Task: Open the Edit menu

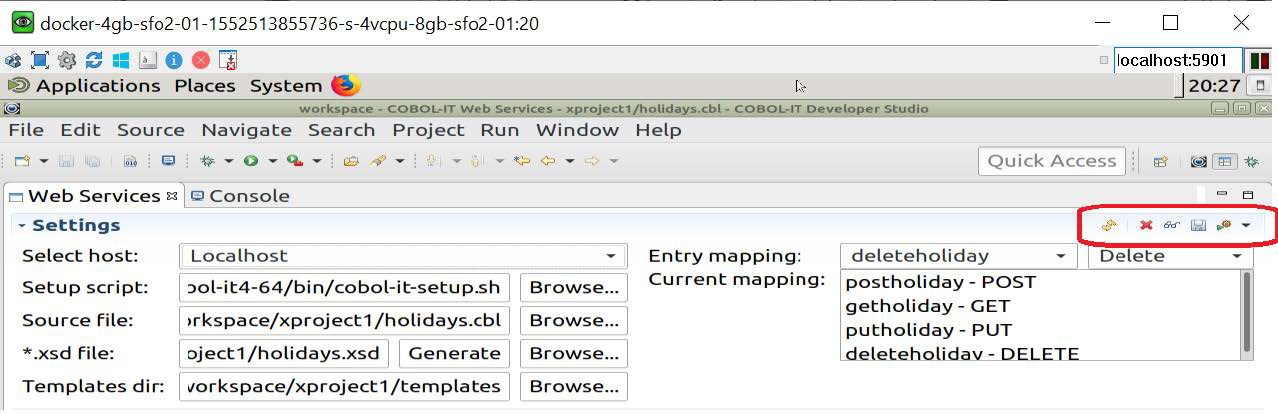Action: click(80, 130)
